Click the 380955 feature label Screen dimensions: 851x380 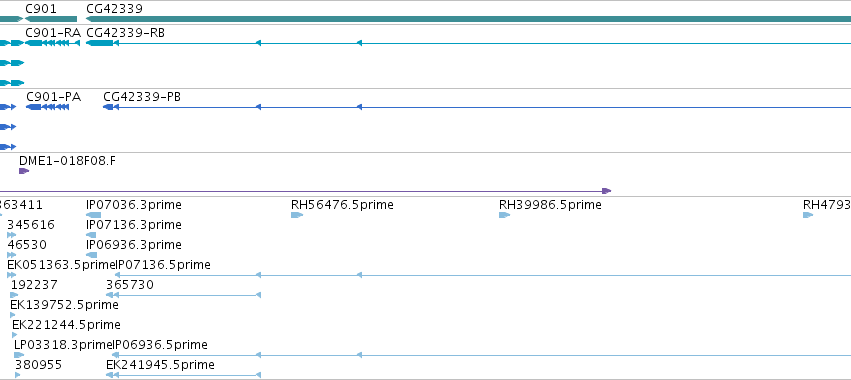(x=38, y=364)
